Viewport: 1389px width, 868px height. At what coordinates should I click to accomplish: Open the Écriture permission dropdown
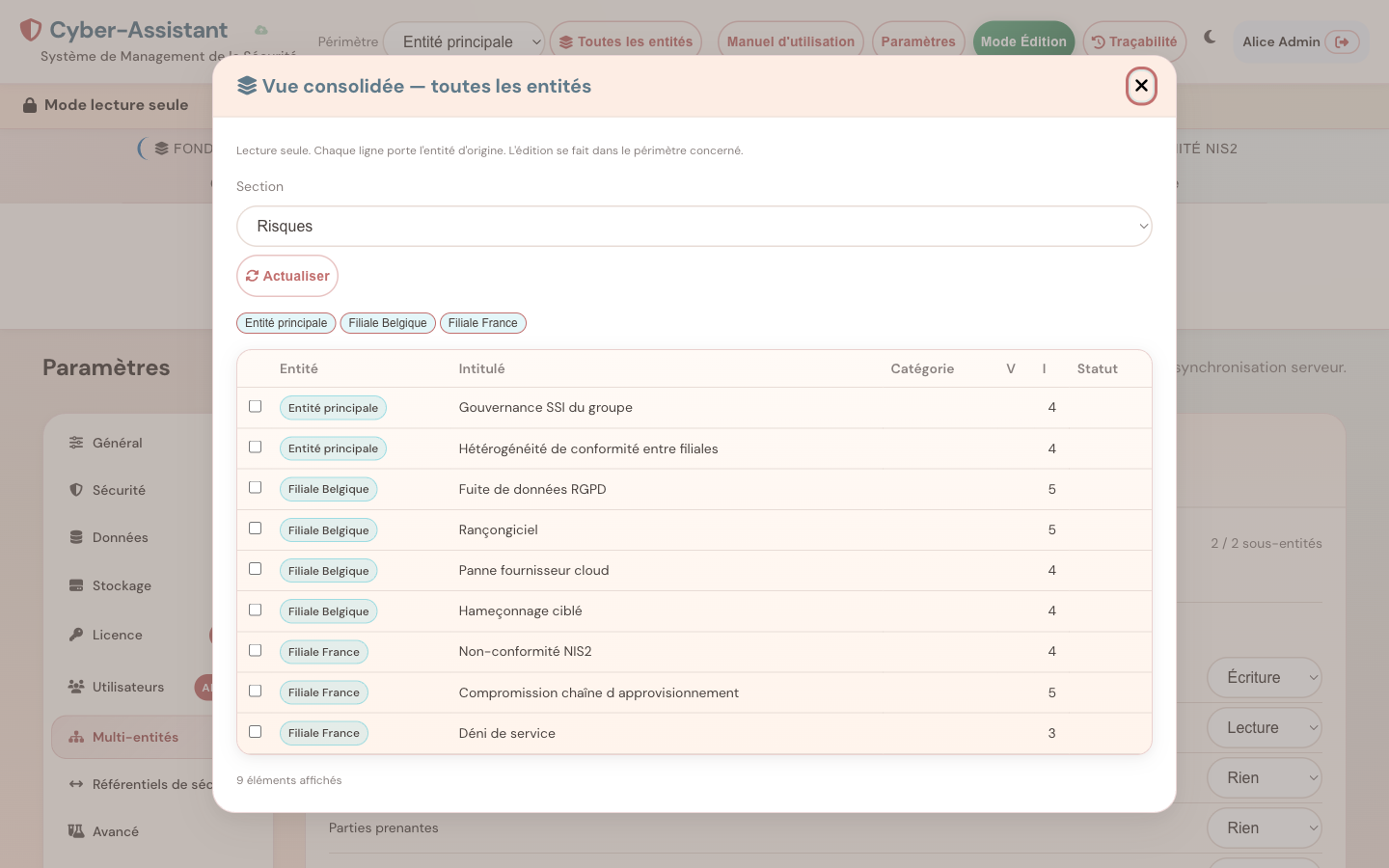1264,678
